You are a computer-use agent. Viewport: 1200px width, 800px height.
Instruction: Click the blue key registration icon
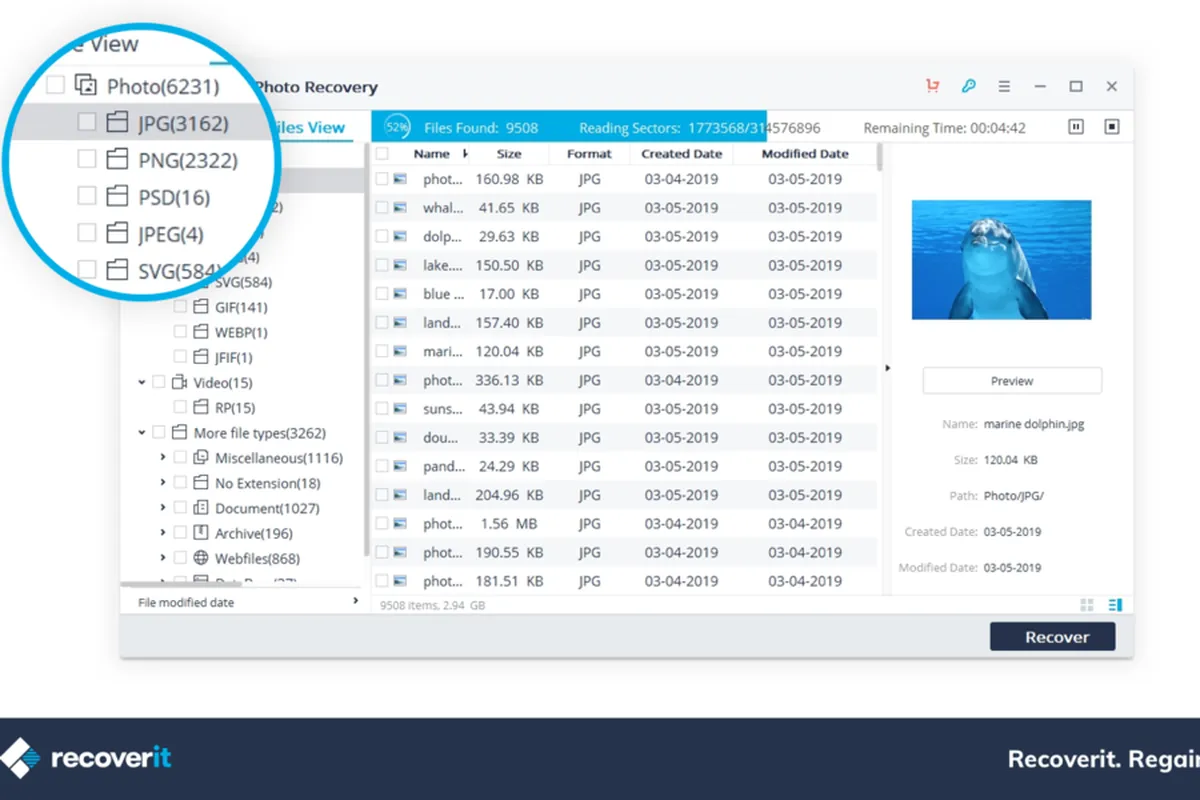pos(968,86)
